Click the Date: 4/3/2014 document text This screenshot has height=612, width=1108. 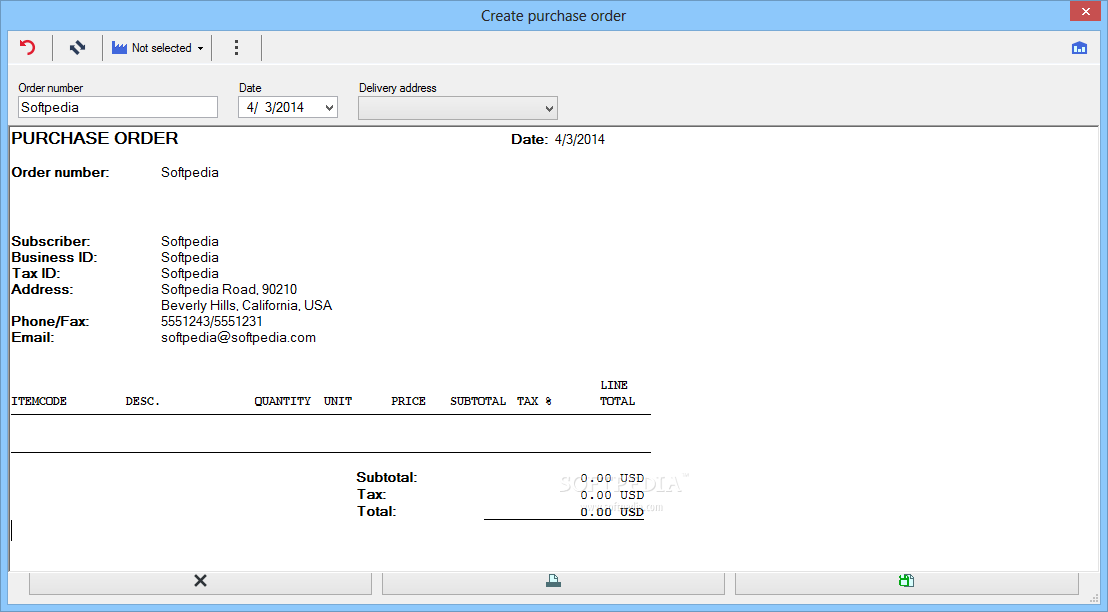pos(558,140)
